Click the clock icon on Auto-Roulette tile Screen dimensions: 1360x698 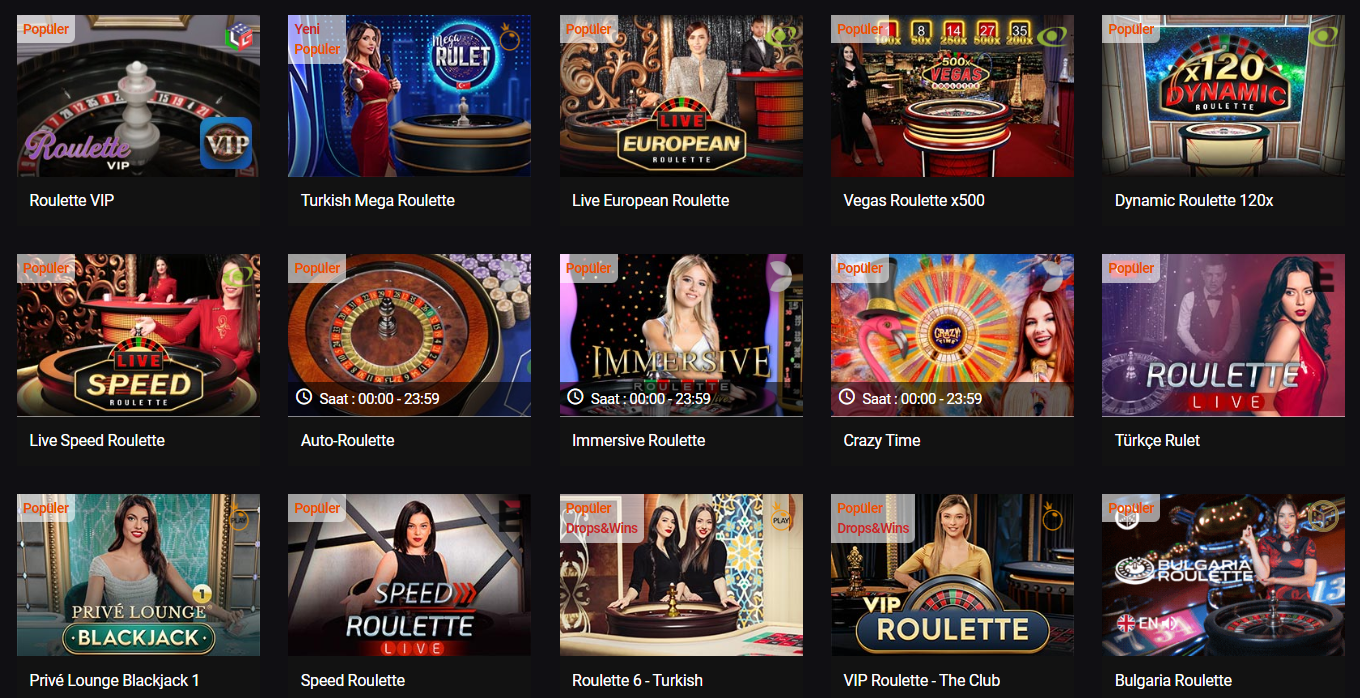click(x=305, y=397)
